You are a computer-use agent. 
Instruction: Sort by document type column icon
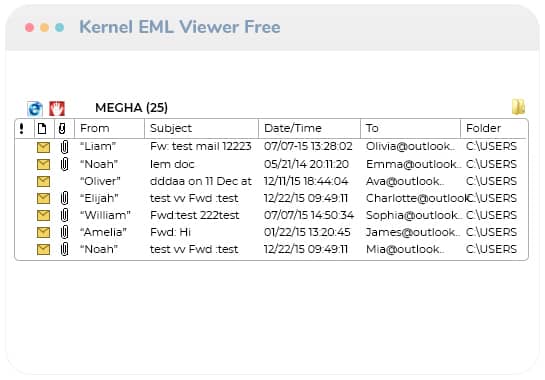pyautogui.click(x=42, y=128)
